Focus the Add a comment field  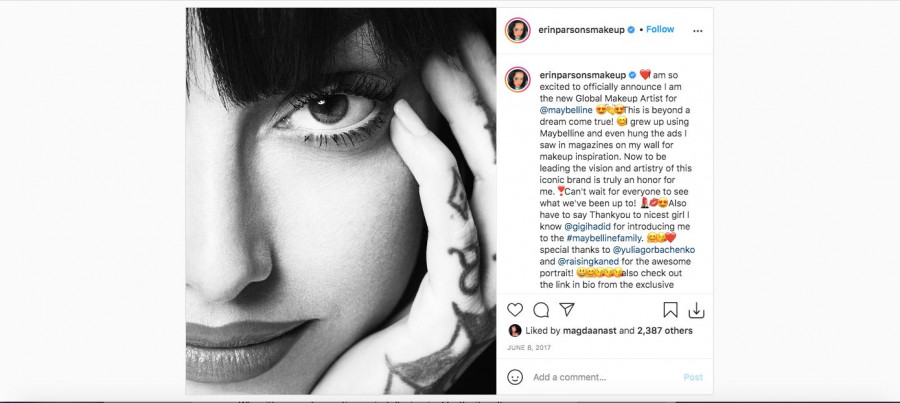tap(600, 377)
